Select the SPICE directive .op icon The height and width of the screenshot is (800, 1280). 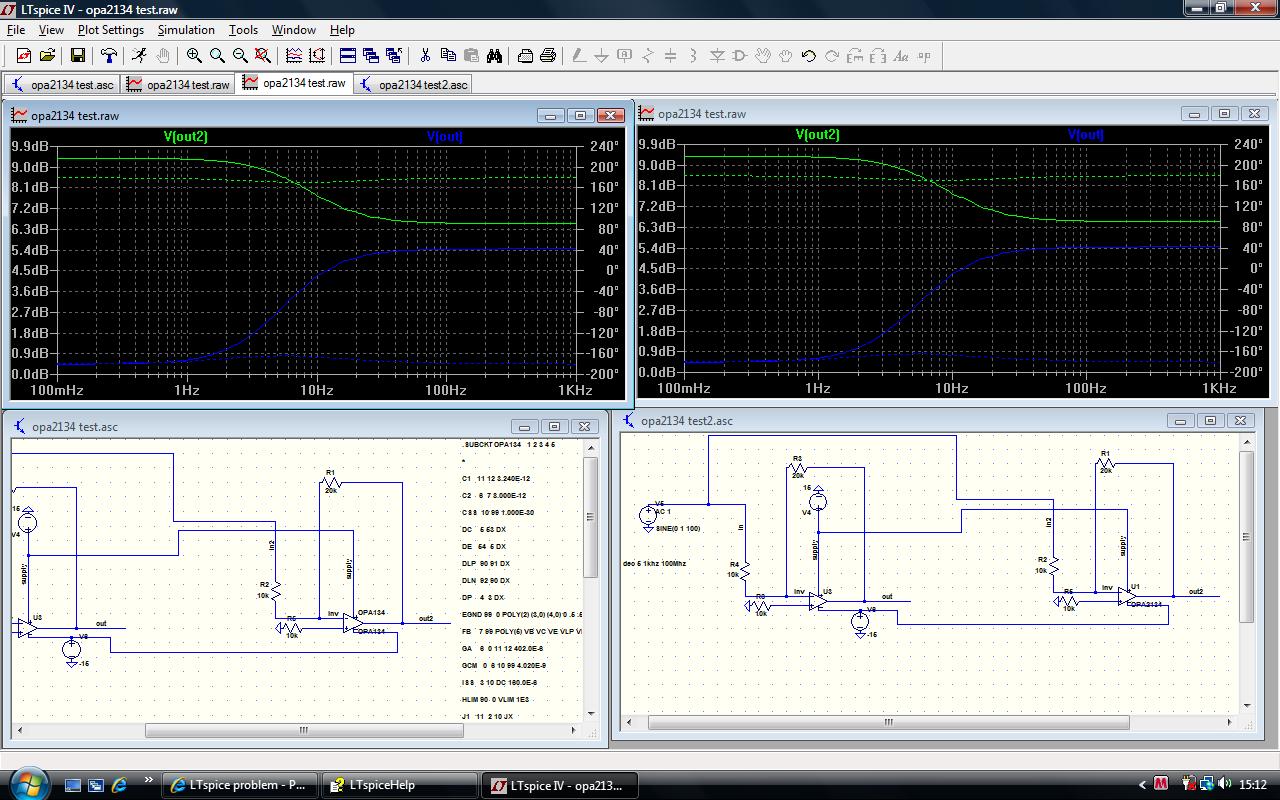point(924,56)
